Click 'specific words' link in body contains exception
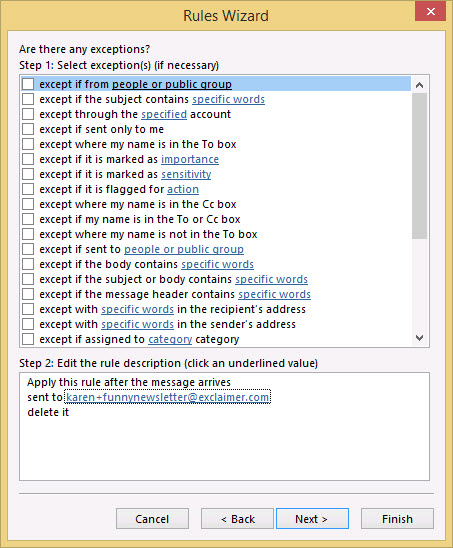 point(217,264)
